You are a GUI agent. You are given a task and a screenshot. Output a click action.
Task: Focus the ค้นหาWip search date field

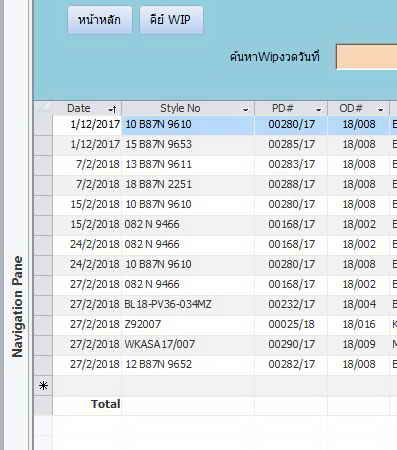coord(366,57)
